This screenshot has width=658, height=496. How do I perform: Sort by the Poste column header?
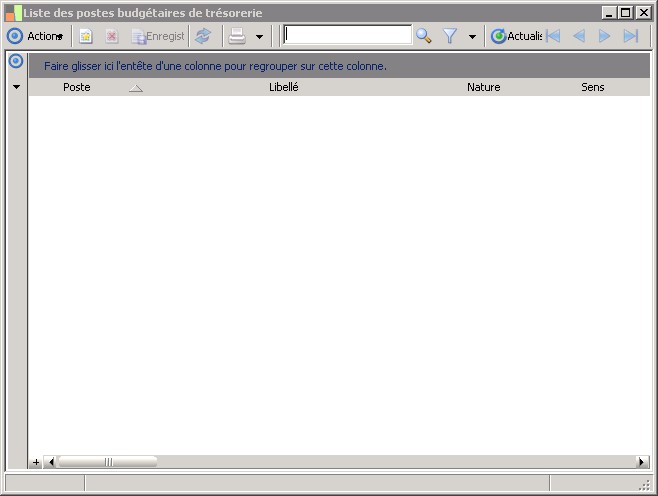click(76, 87)
